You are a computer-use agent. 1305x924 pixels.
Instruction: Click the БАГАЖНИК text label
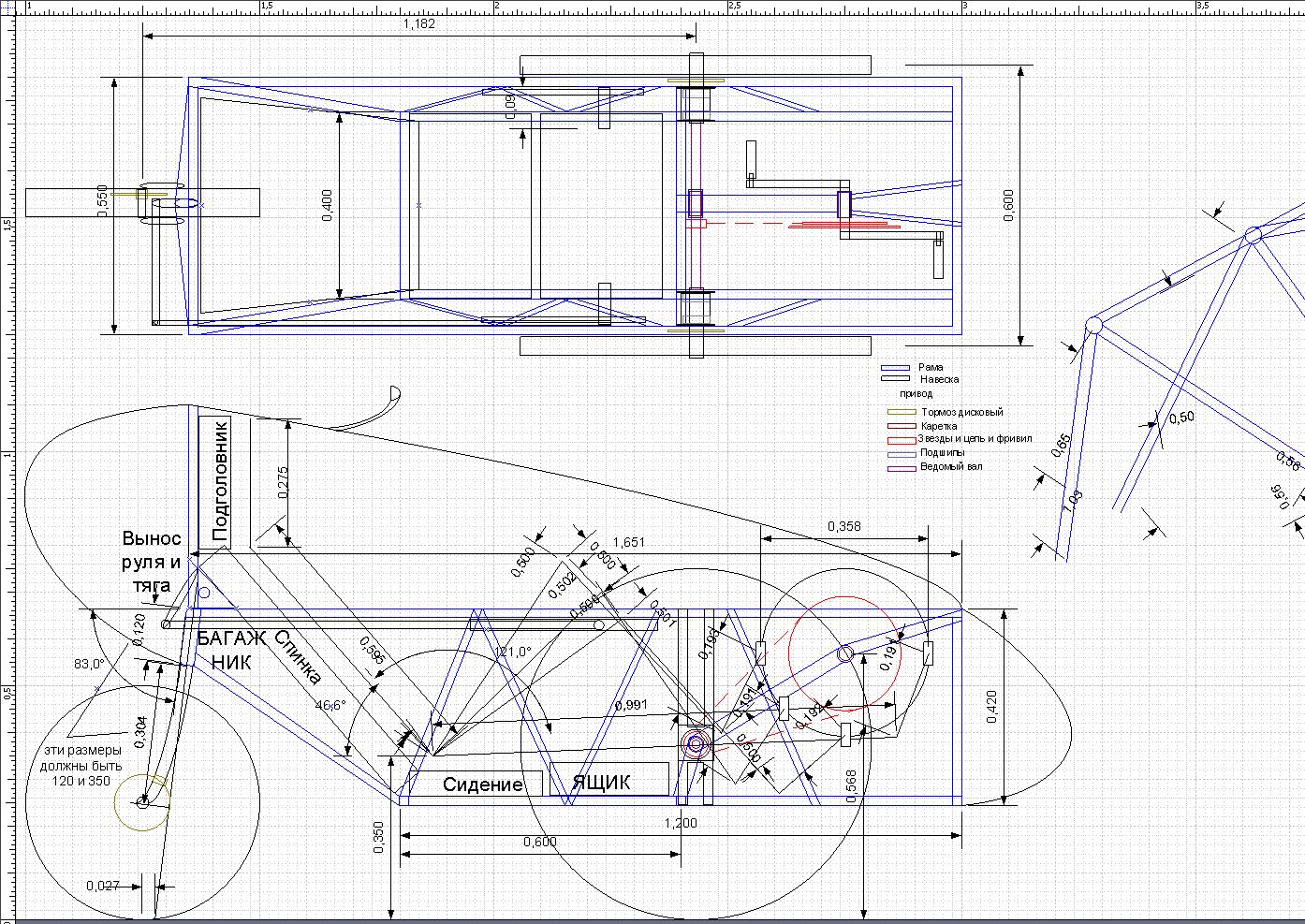pyautogui.click(x=227, y=650)
